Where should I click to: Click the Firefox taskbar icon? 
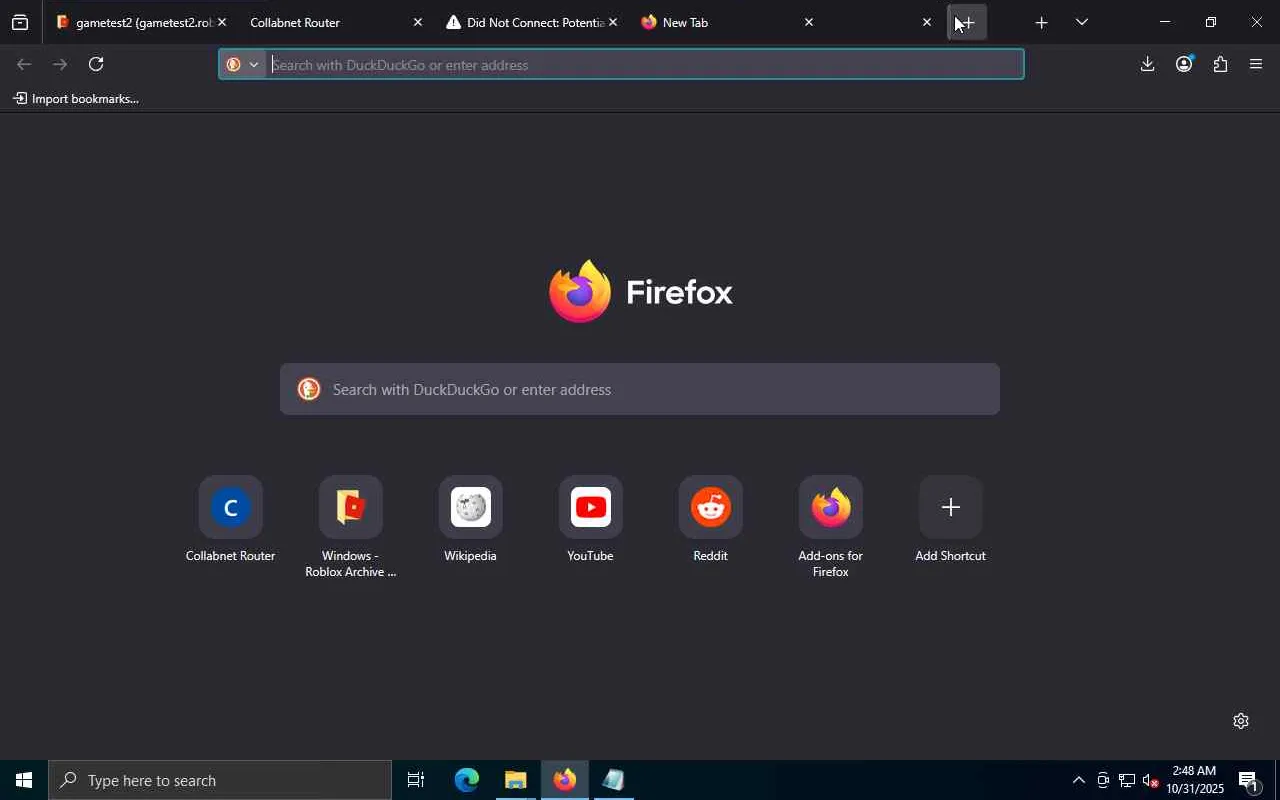click(564, 780)
